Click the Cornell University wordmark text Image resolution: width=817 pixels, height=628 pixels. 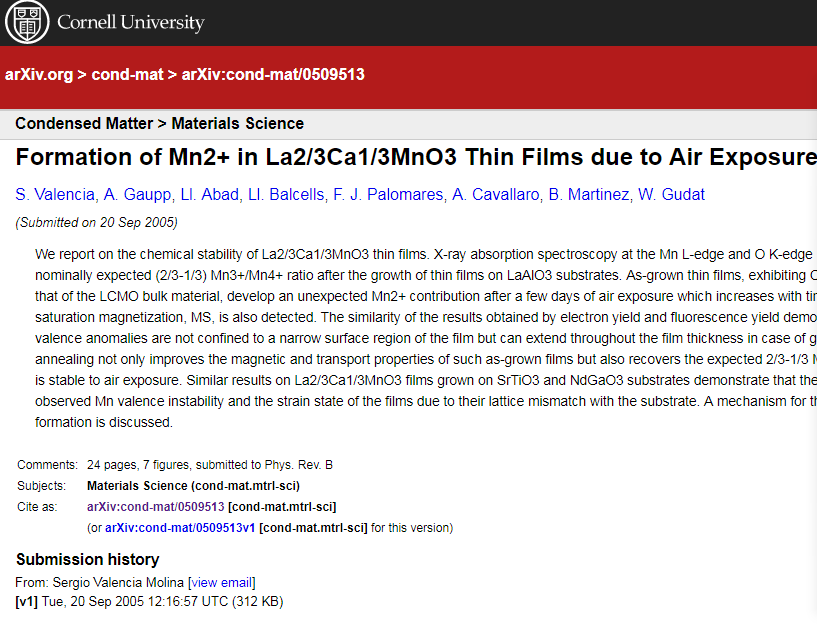click(x=130, y=22)
